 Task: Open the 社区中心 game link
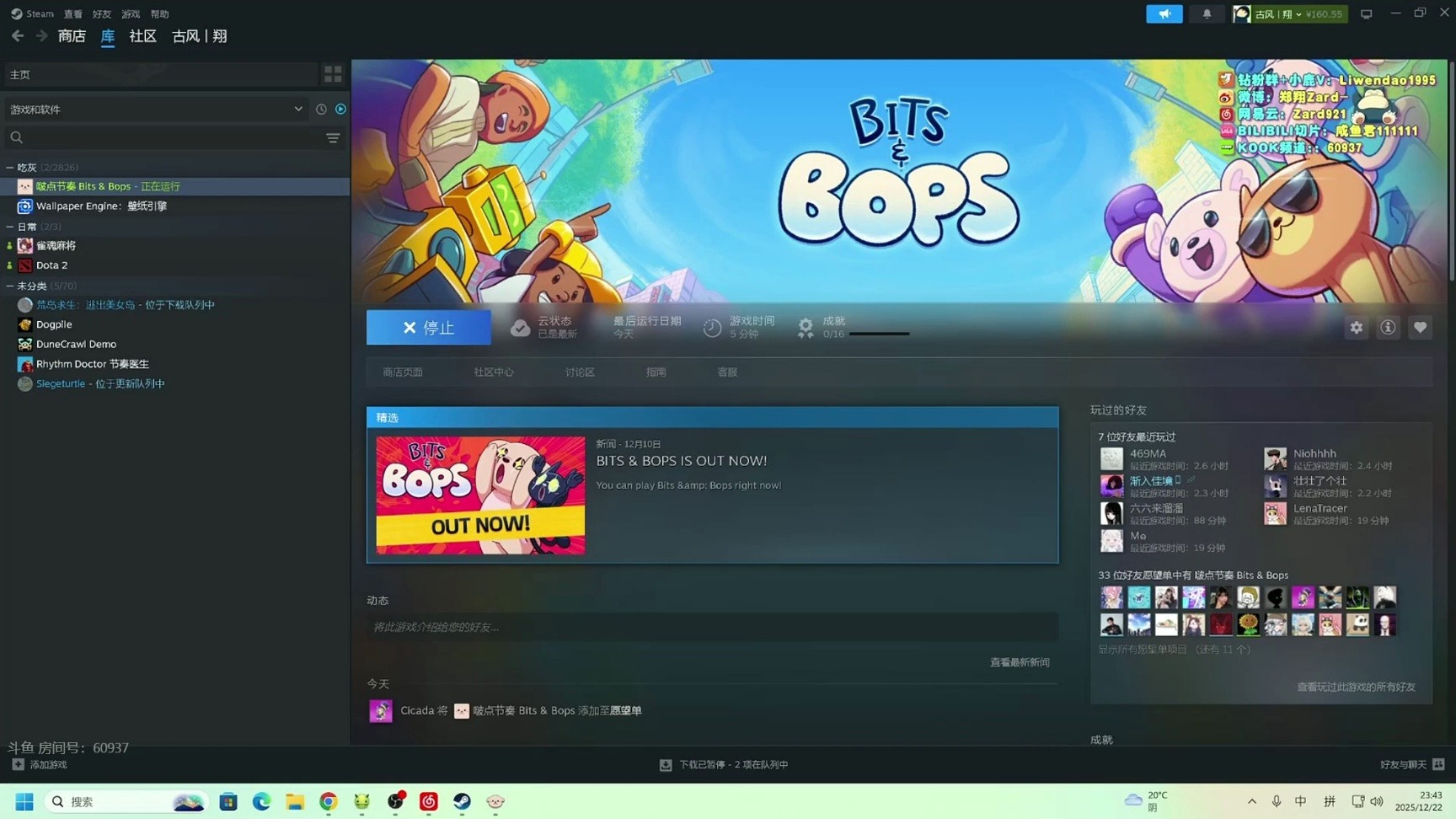pyautogui.click(x=494, y=372)
